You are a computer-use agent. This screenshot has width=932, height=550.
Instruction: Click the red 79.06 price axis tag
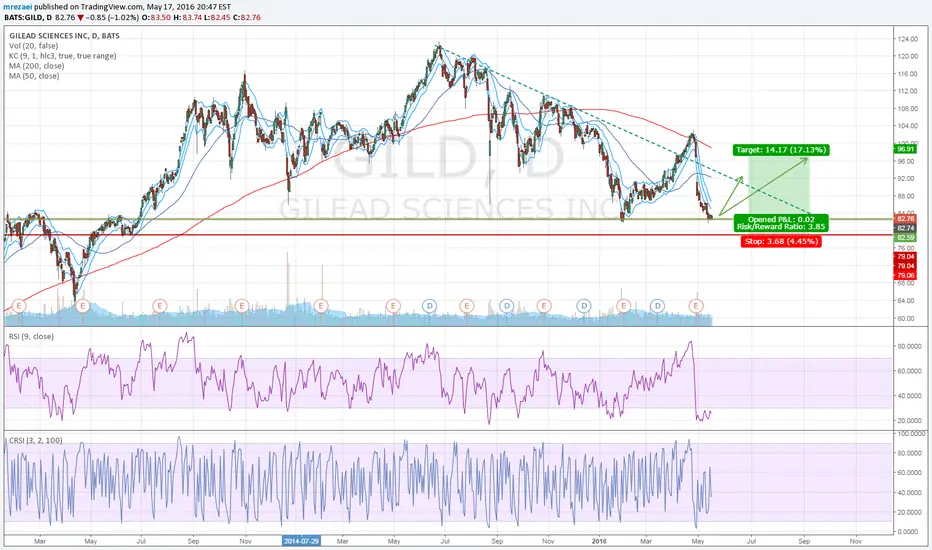(x=905, y=275)
